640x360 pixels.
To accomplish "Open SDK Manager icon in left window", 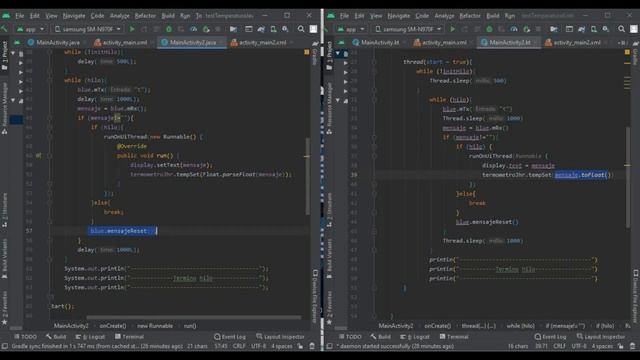I will pyautogui.click(x=285, y=29).
